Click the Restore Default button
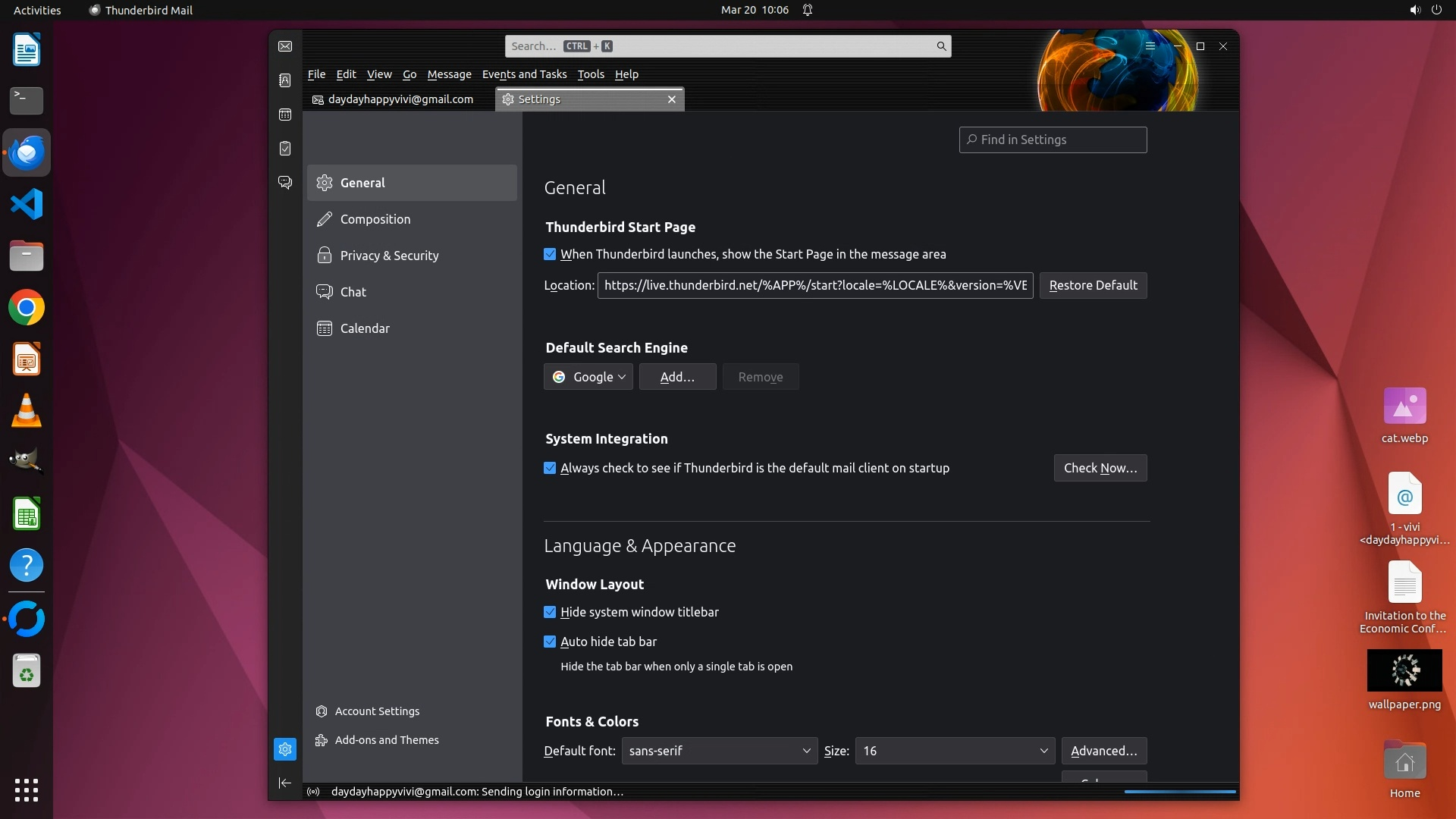The image size is (1456, 819). tap(1092, 286)
